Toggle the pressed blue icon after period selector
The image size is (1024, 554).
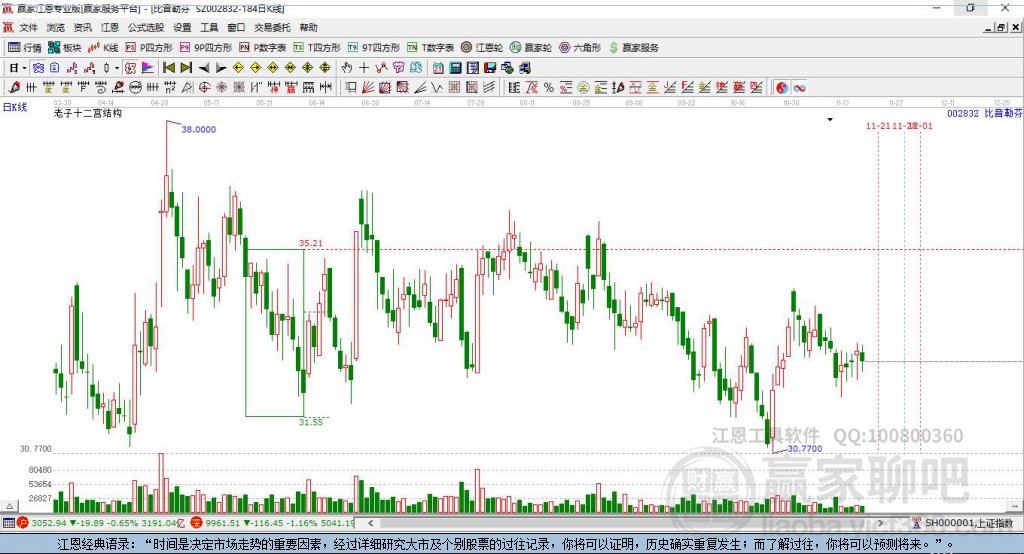pyautogui.click(x=38, y=68)
